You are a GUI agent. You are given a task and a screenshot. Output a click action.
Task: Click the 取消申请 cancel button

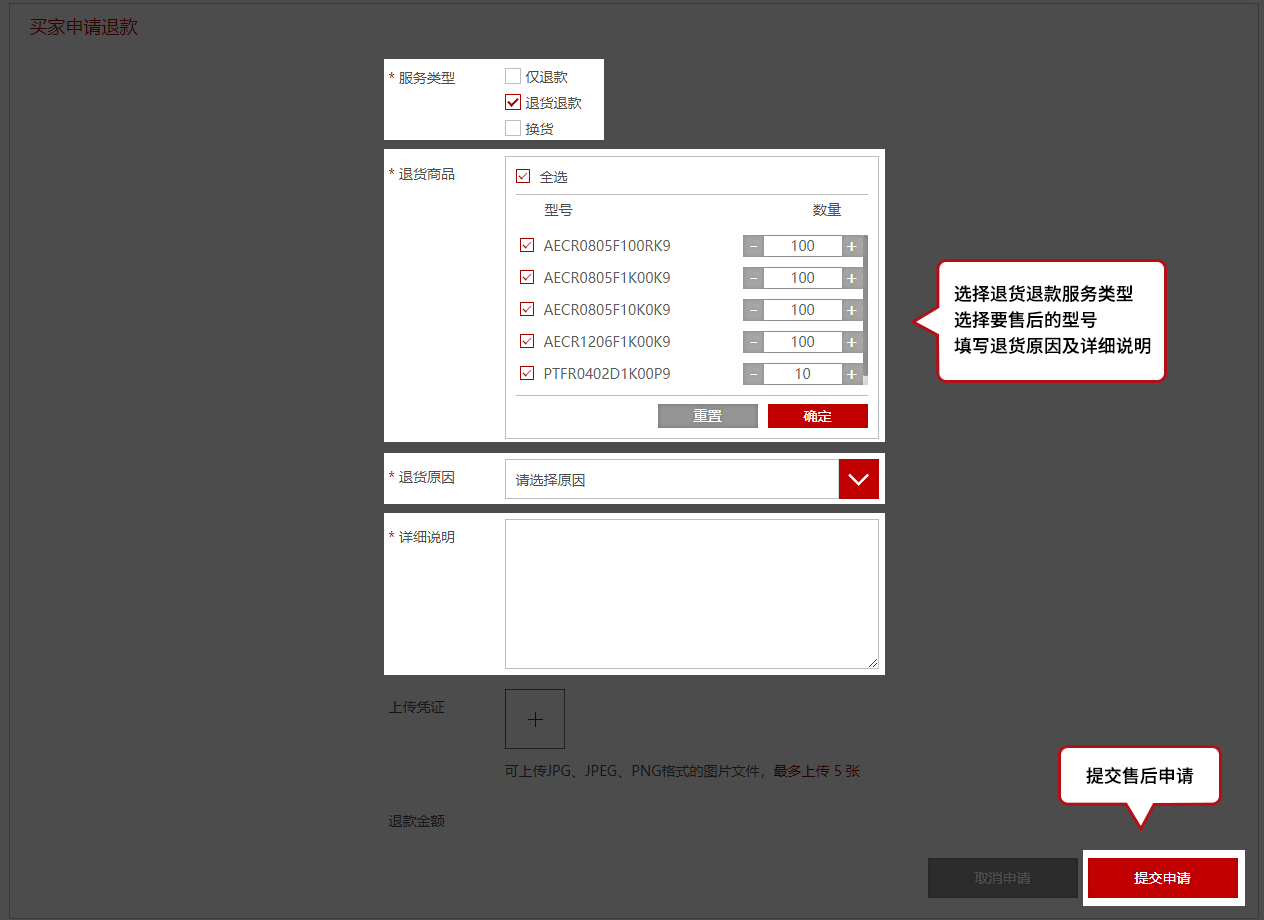tap(1002, 878)
